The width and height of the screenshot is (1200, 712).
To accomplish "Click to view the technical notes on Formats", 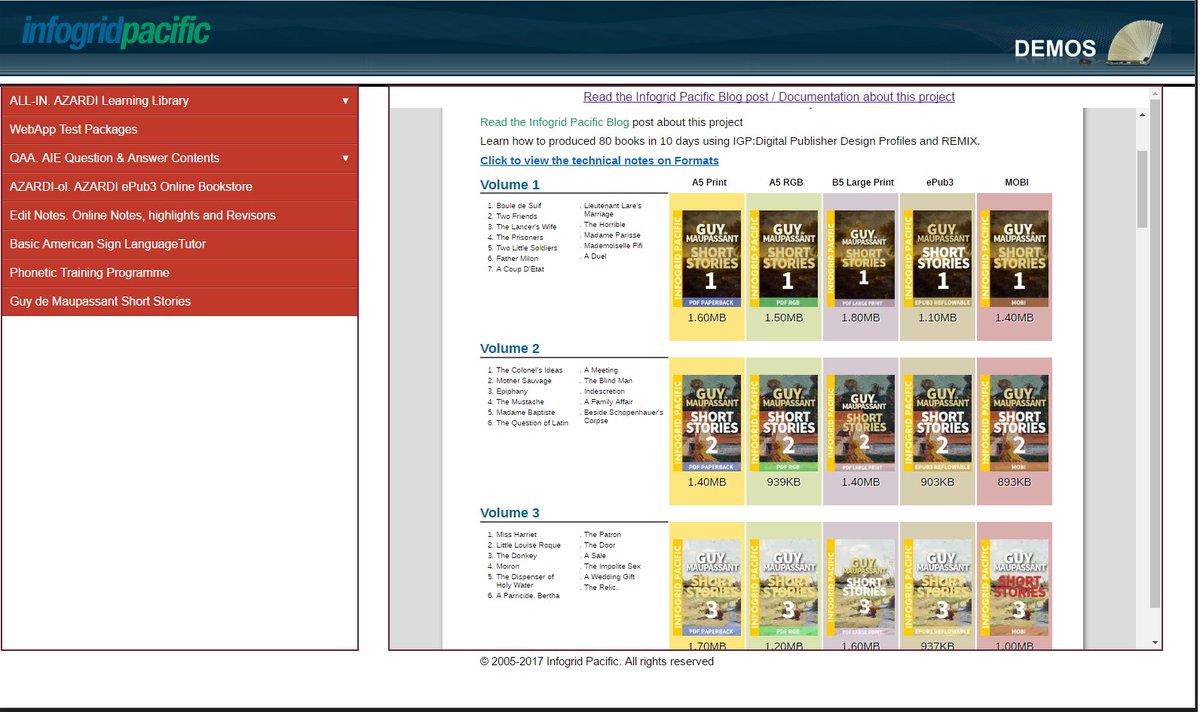I will tap(598, 159).
